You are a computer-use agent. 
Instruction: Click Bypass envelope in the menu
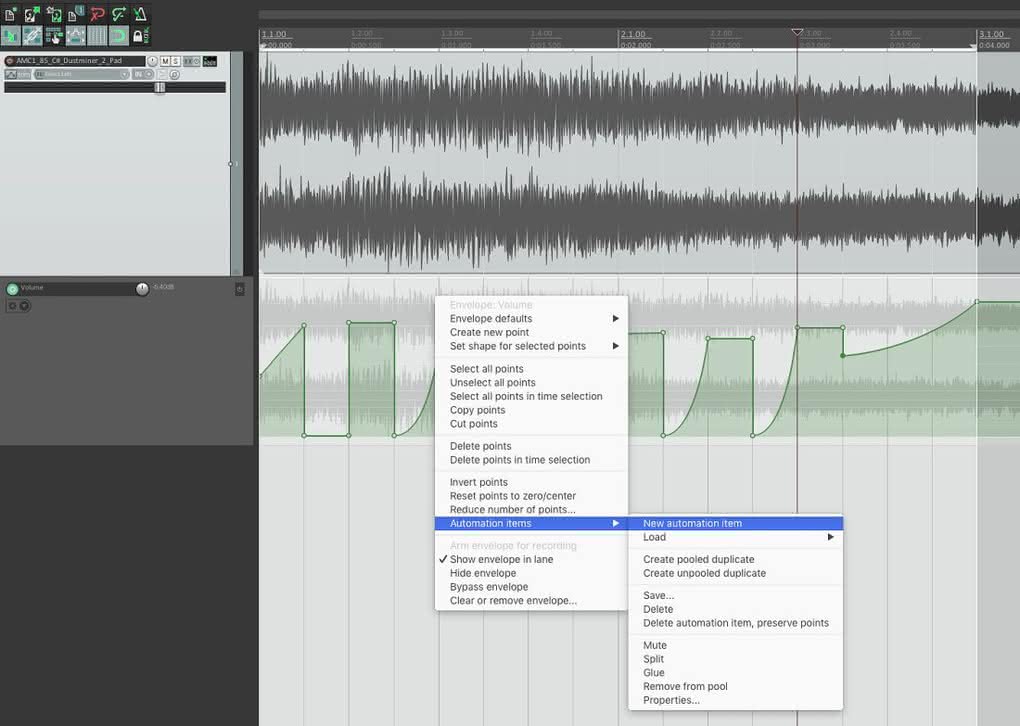[531, 587]
